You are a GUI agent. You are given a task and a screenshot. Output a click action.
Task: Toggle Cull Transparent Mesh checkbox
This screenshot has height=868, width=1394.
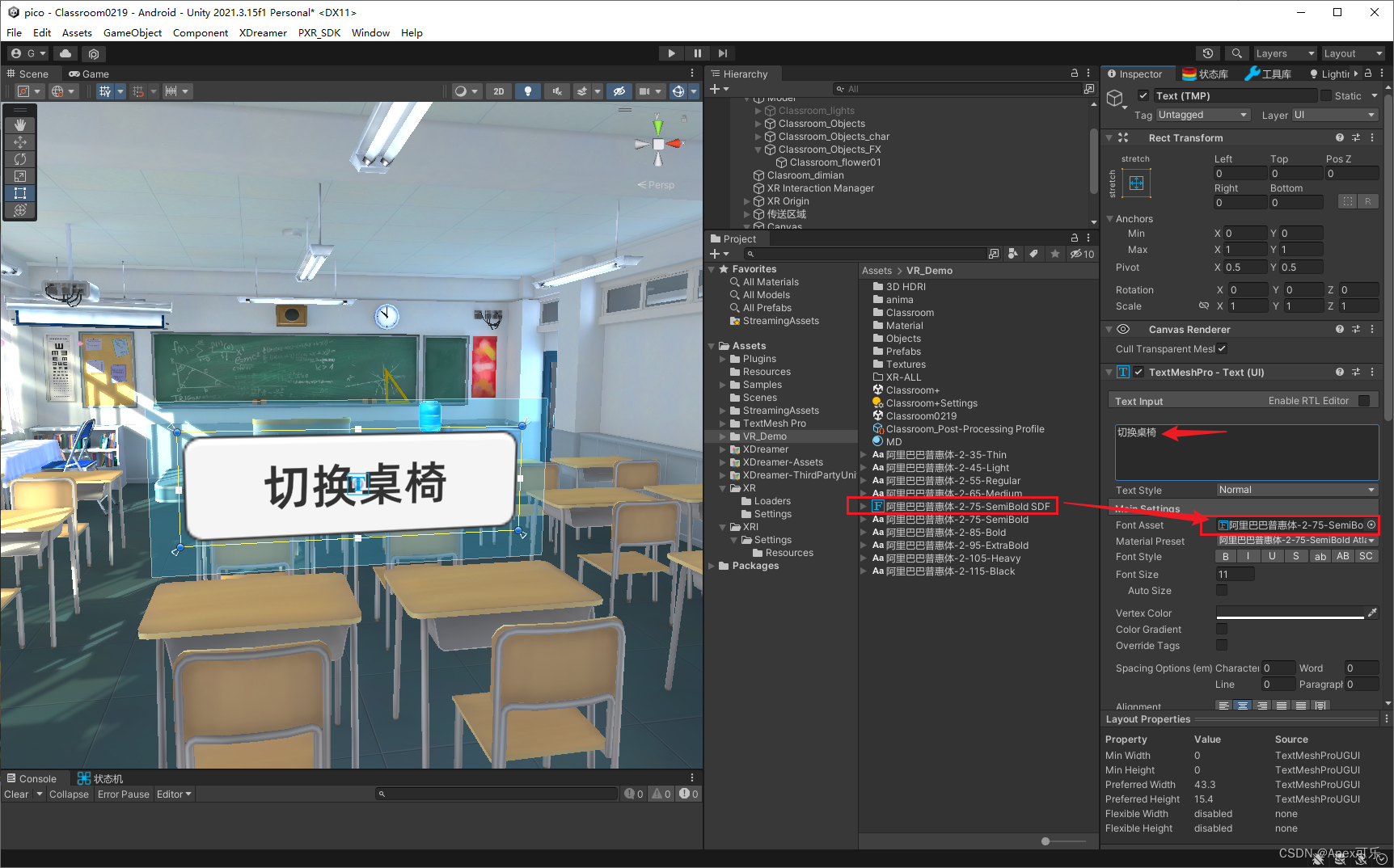point(1222,349)
